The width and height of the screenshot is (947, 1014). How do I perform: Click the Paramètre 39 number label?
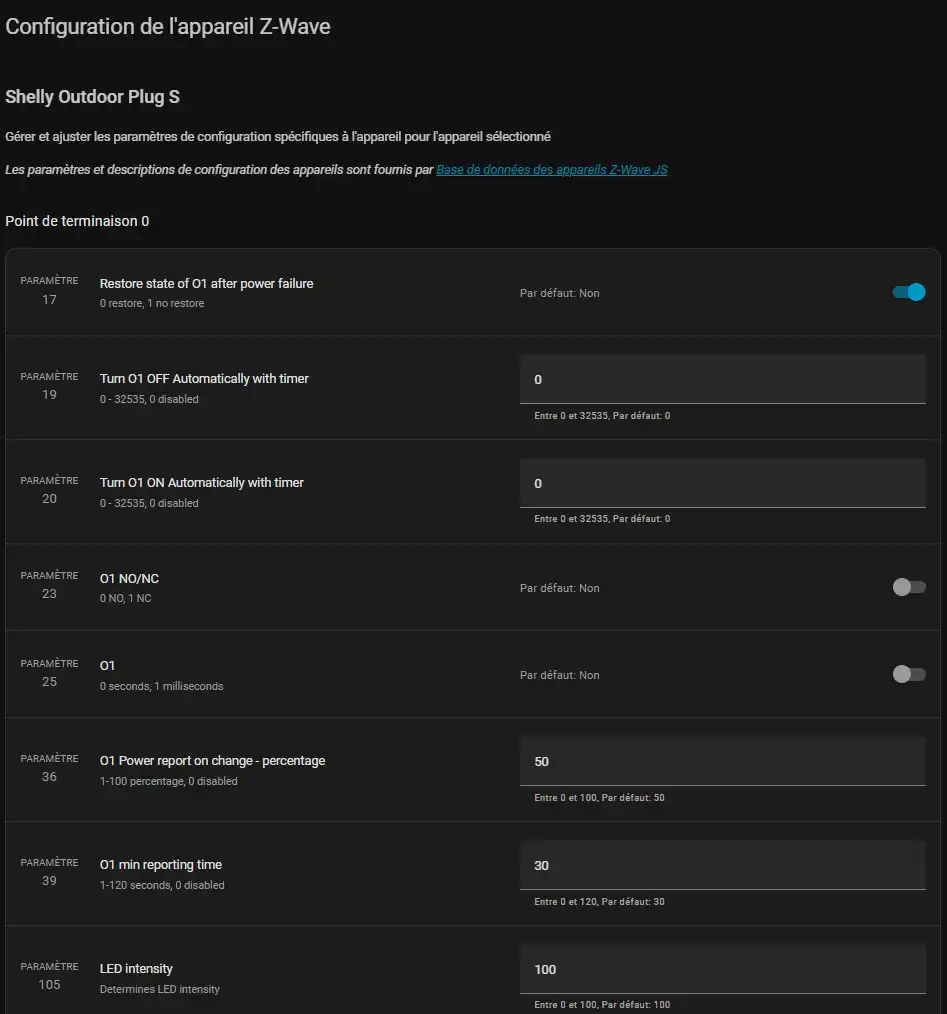pyautogui.click(x=49, y=881)
